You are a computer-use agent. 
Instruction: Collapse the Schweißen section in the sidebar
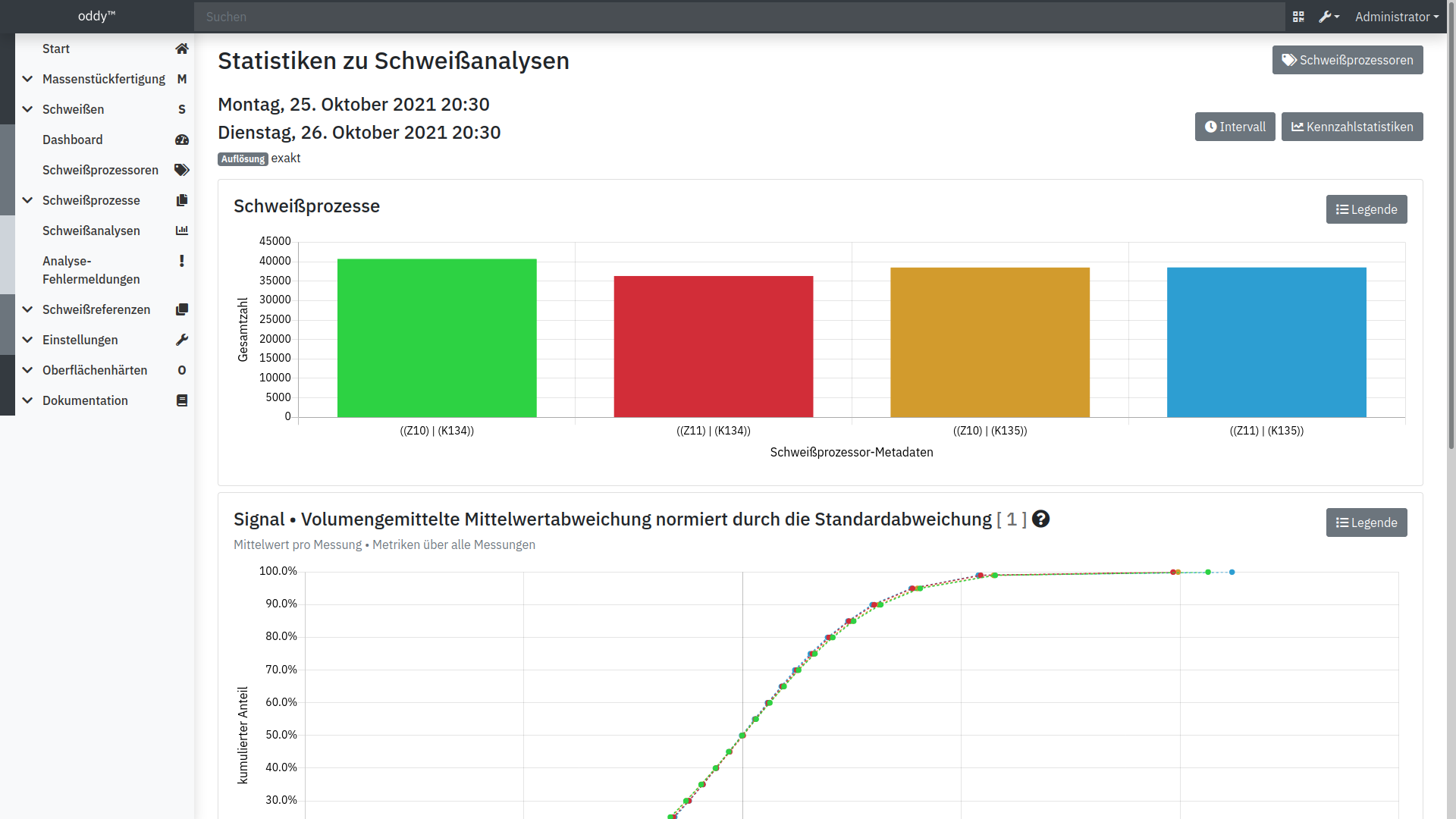pyautogui.click(x=27, y=109)
